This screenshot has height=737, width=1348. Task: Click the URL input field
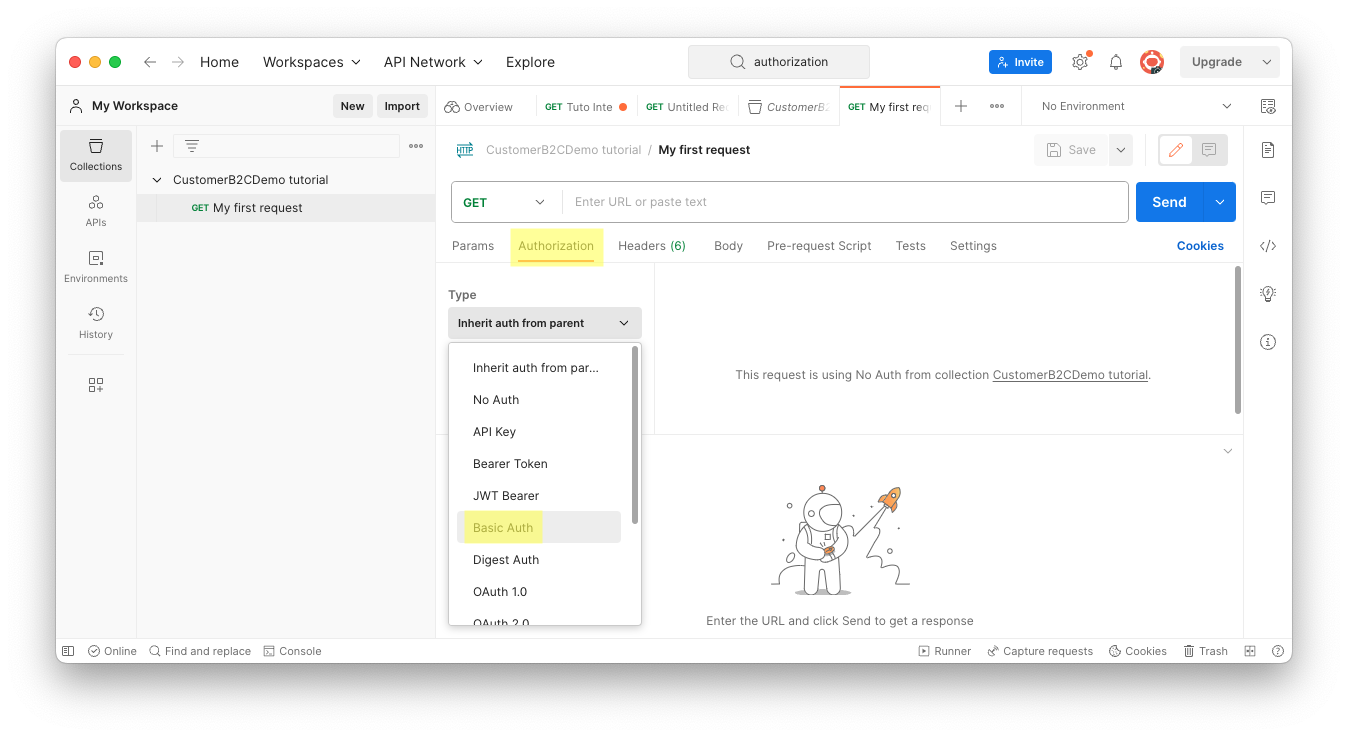[x=845, y=202]
